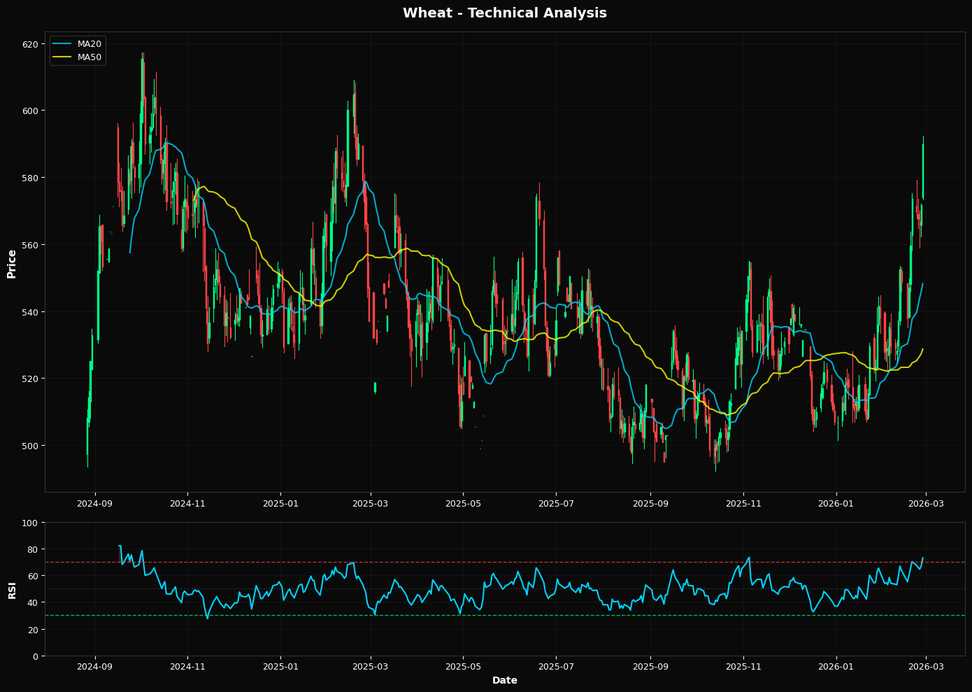The width and height of the screenshot is (972, 692).
Task: Click 2025-01 date tick under the RSI chart
Action: (x=281, y=668)
